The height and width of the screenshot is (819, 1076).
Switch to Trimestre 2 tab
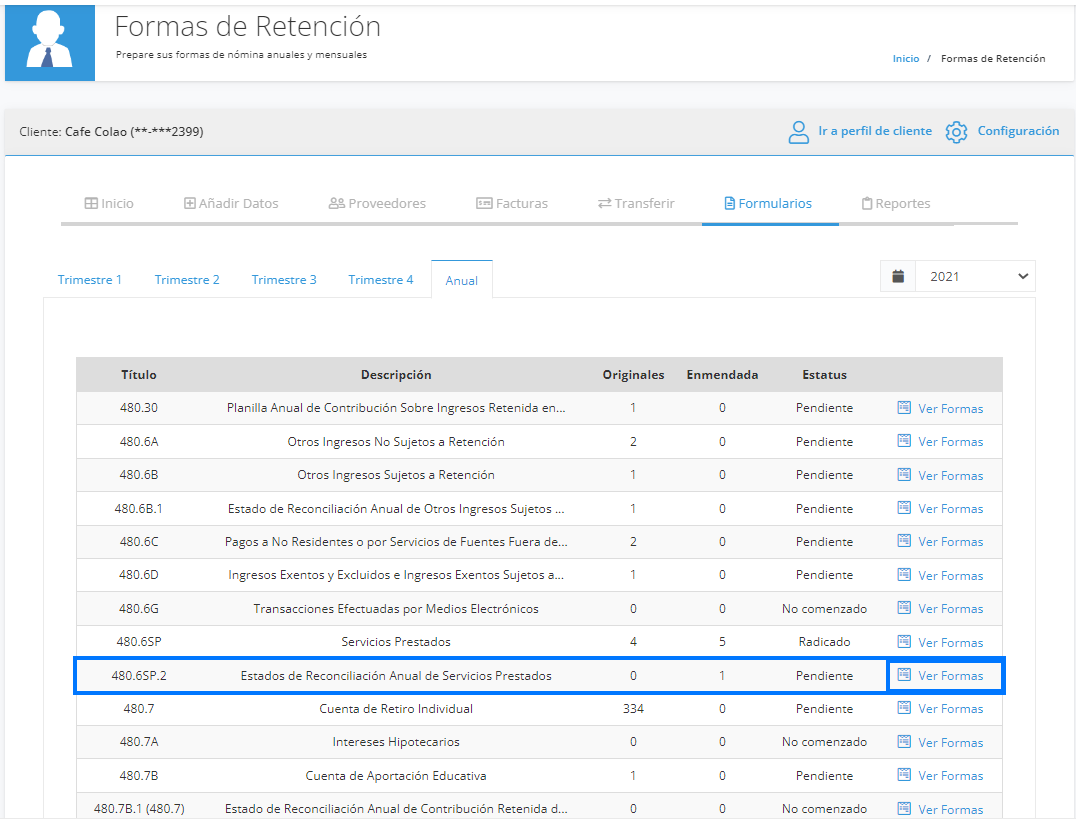click(187, 279)
